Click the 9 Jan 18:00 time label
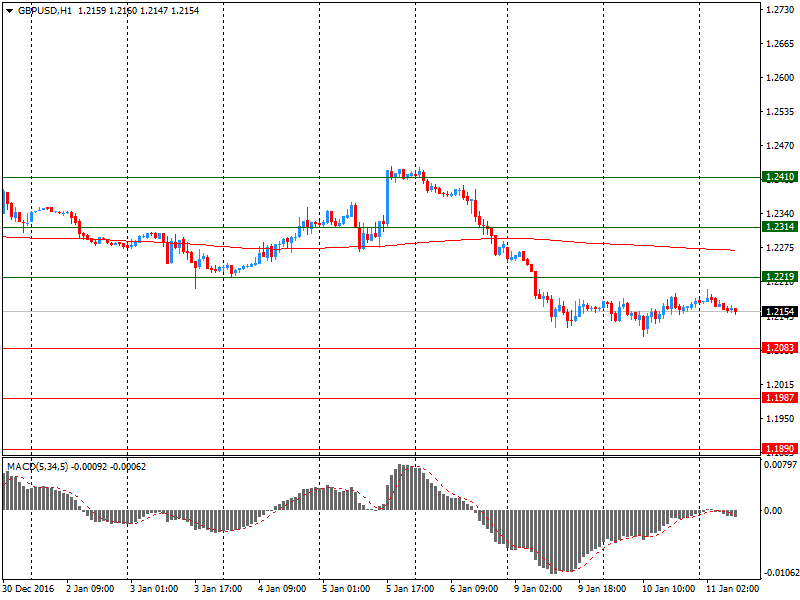The height and width of the screenshot is (600, 800). (602, 589)
